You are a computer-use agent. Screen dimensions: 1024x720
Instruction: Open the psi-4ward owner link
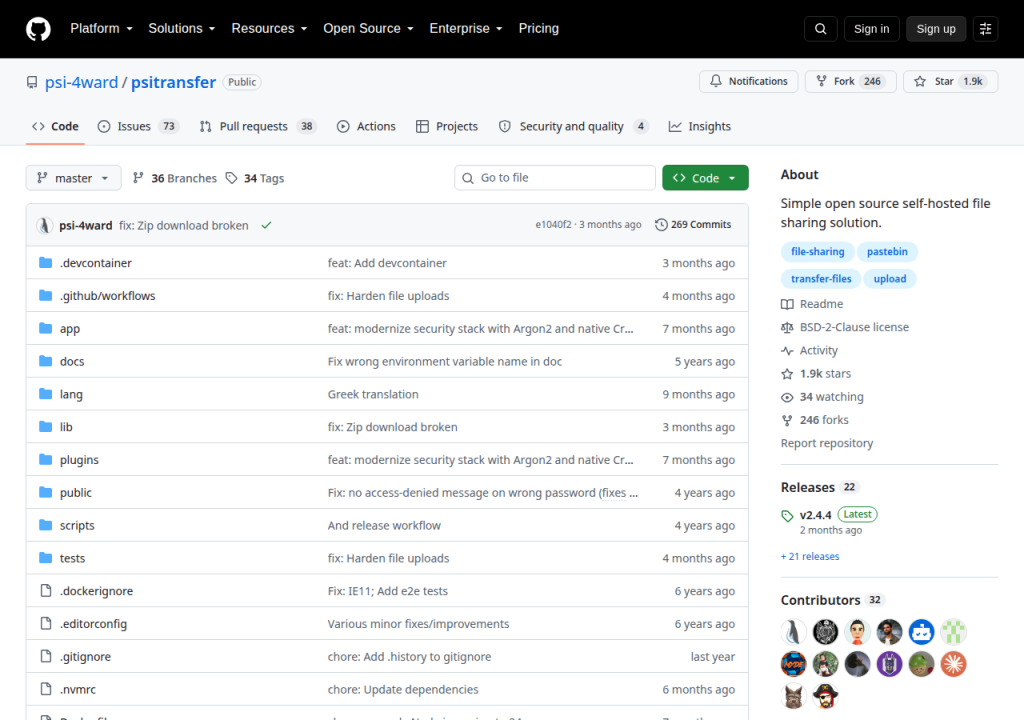(x=82, y=82)
